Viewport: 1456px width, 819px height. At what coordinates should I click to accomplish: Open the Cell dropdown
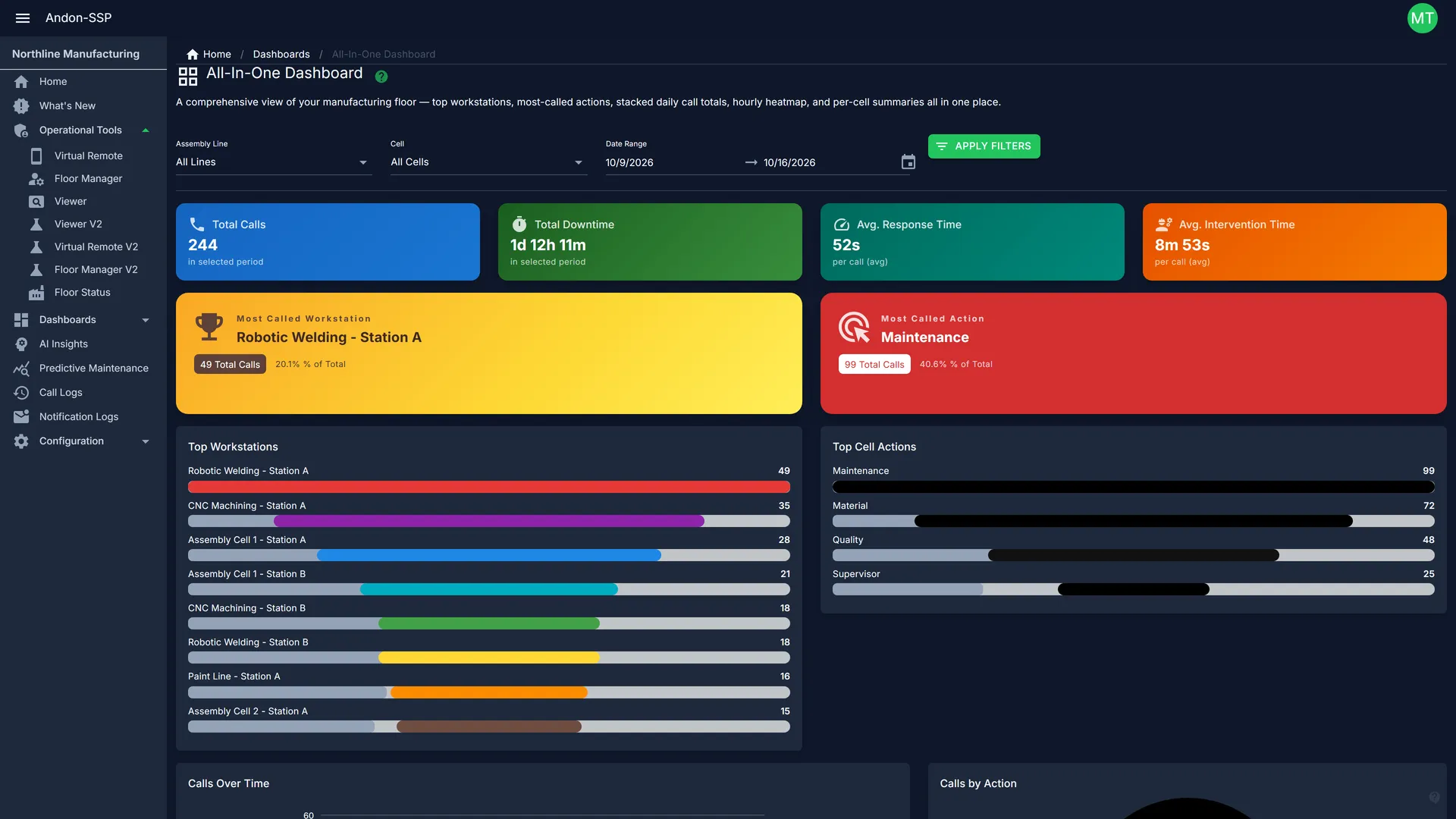coord(489,162)
